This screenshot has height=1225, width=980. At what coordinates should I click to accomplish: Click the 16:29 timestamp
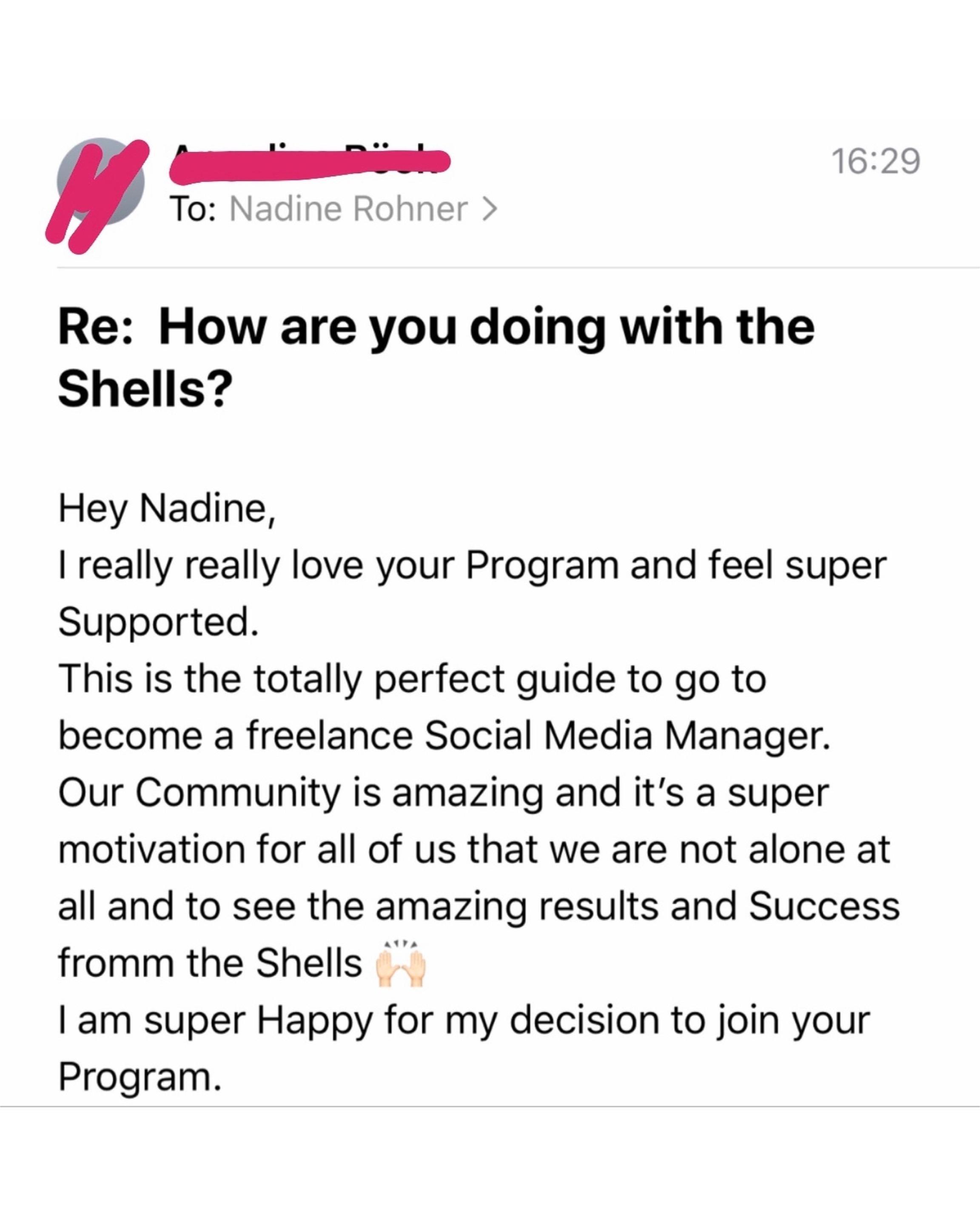point(875,161)
